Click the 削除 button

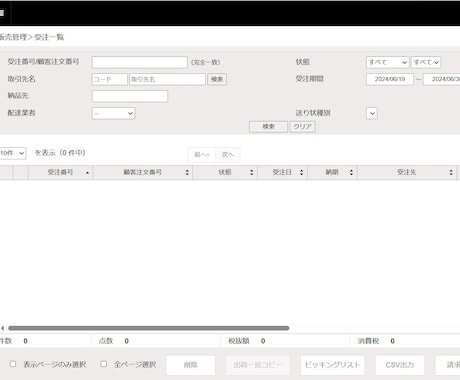191,365
